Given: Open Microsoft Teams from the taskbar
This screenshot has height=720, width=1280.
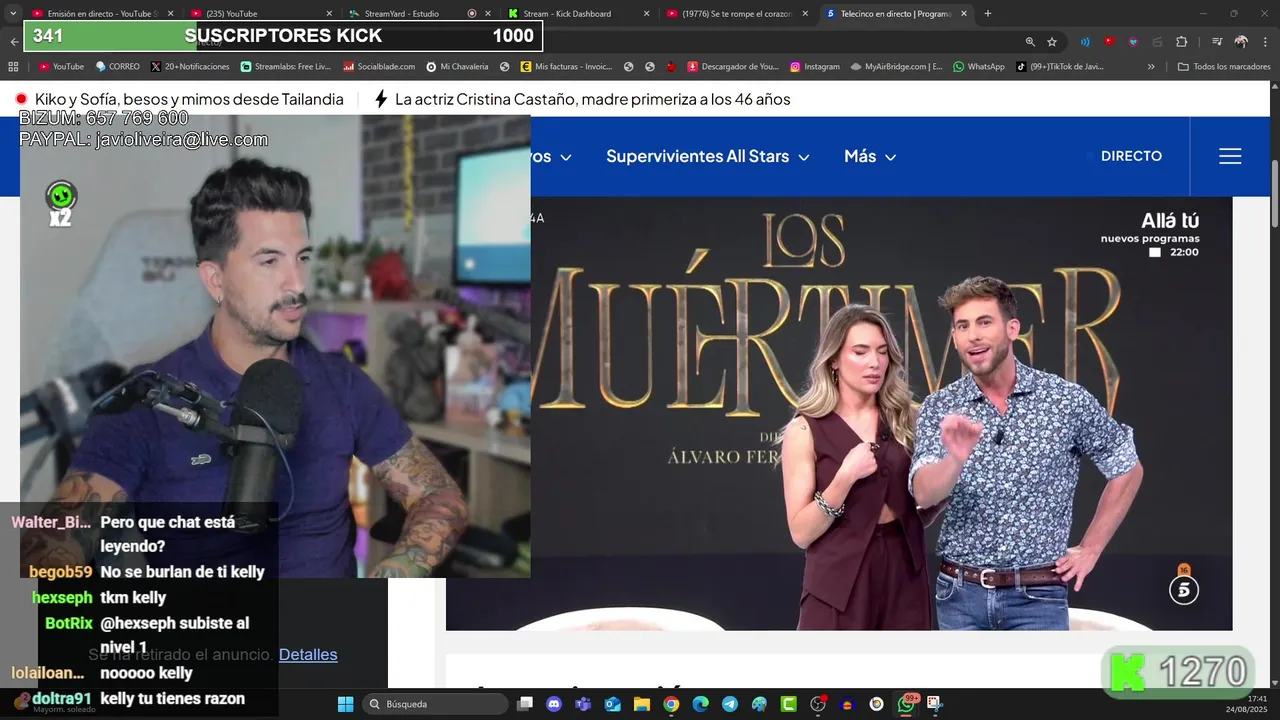Looking at the screenshot, I should pos(583,704).
